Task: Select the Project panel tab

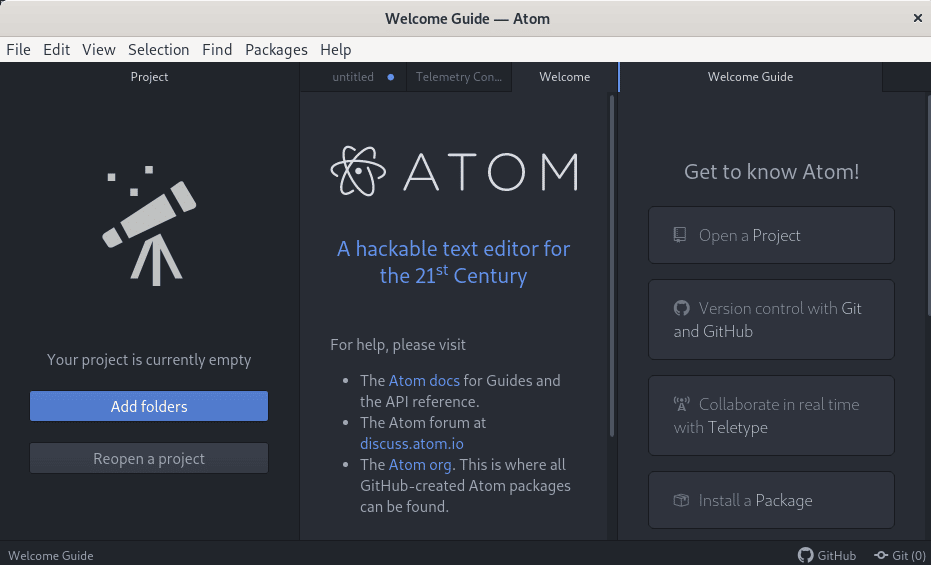Action: (149, 77)
